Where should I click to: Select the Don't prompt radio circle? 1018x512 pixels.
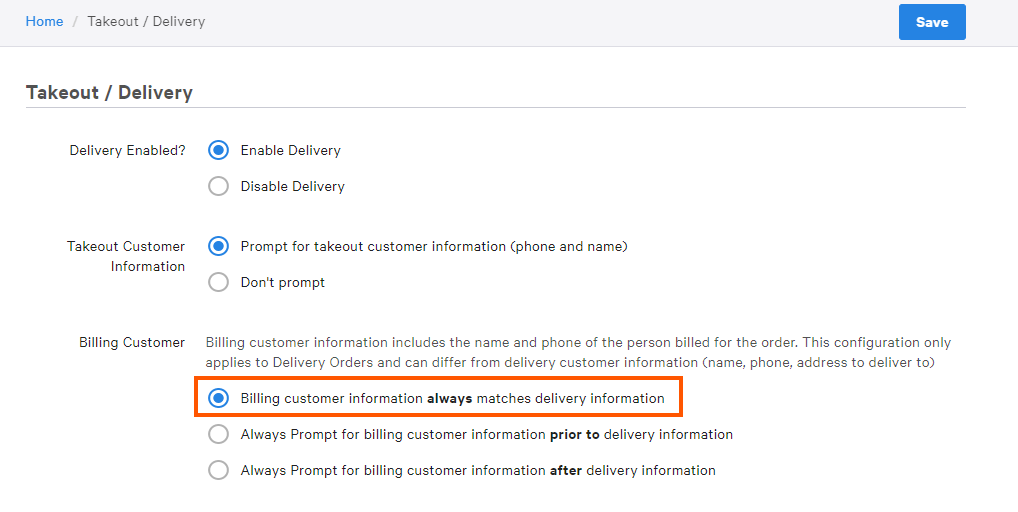tap(218, 282)
